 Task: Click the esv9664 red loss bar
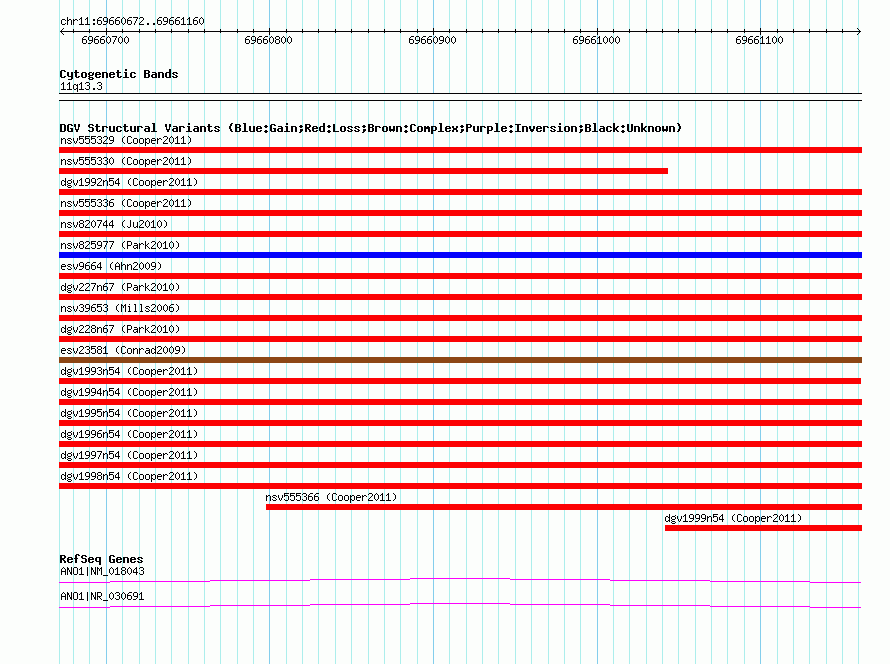[460, 276]
